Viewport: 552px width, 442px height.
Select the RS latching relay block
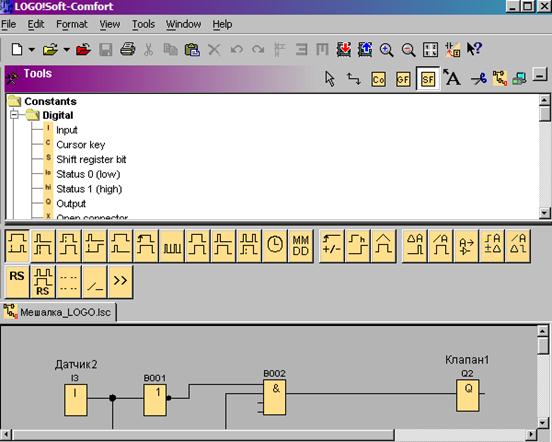pyautogui.click(x=17, y=282)
